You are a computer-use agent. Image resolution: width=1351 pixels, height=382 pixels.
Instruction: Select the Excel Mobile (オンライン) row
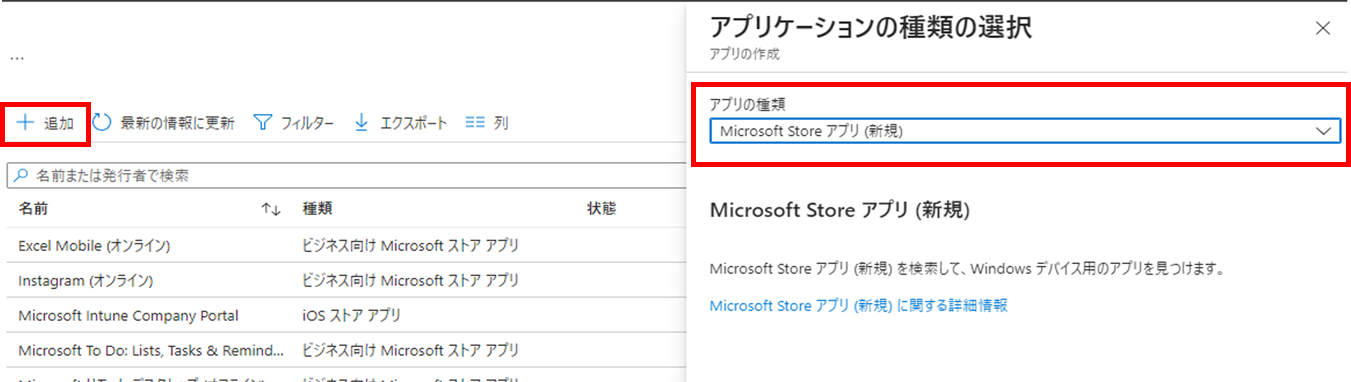pos(345,245)
